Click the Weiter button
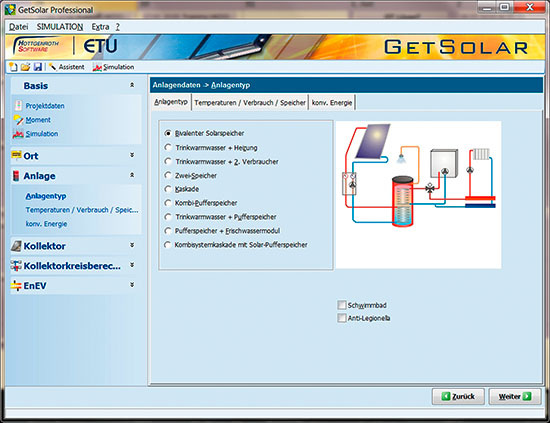This screenshot has width=550, height=423. 515,396
